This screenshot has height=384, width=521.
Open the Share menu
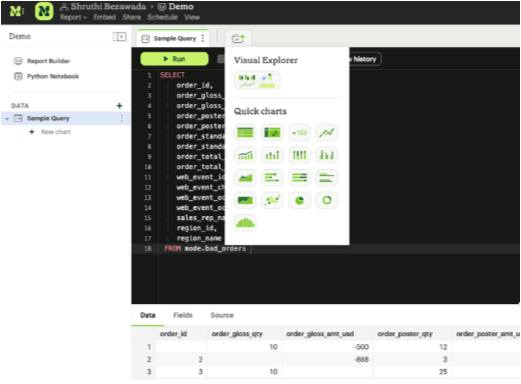[131, 17]
